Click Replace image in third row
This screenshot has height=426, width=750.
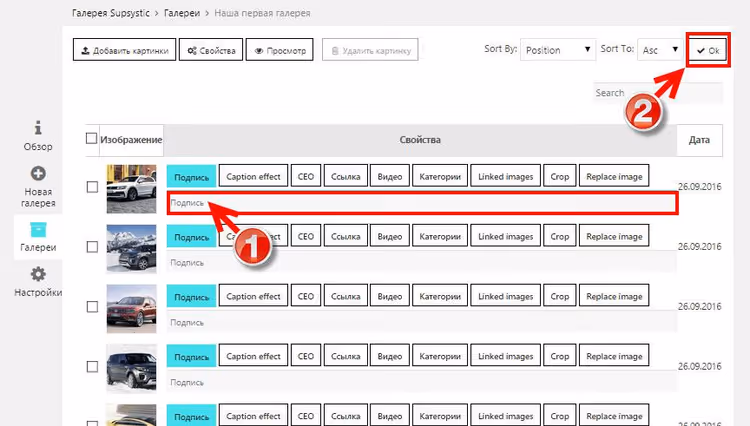[614, 296]
